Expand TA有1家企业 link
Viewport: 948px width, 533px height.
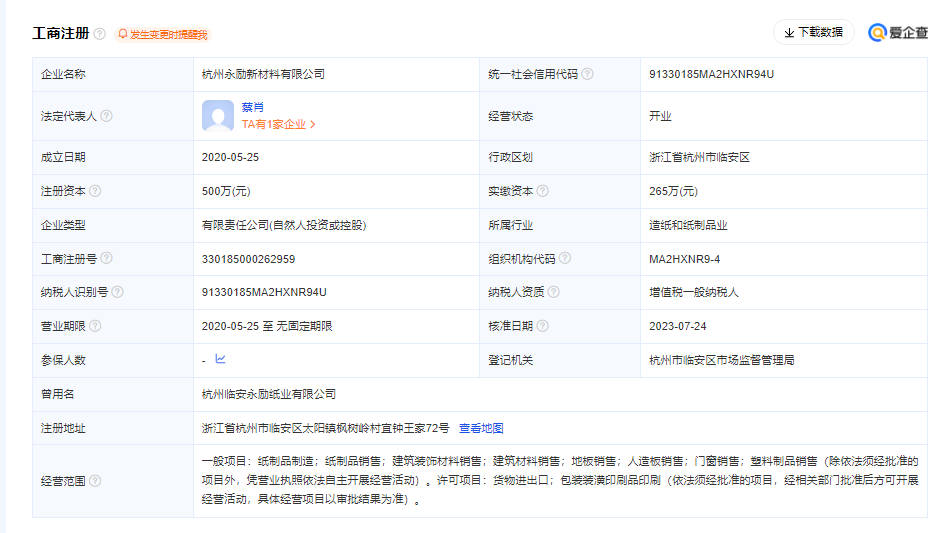(x=279, y=124)
